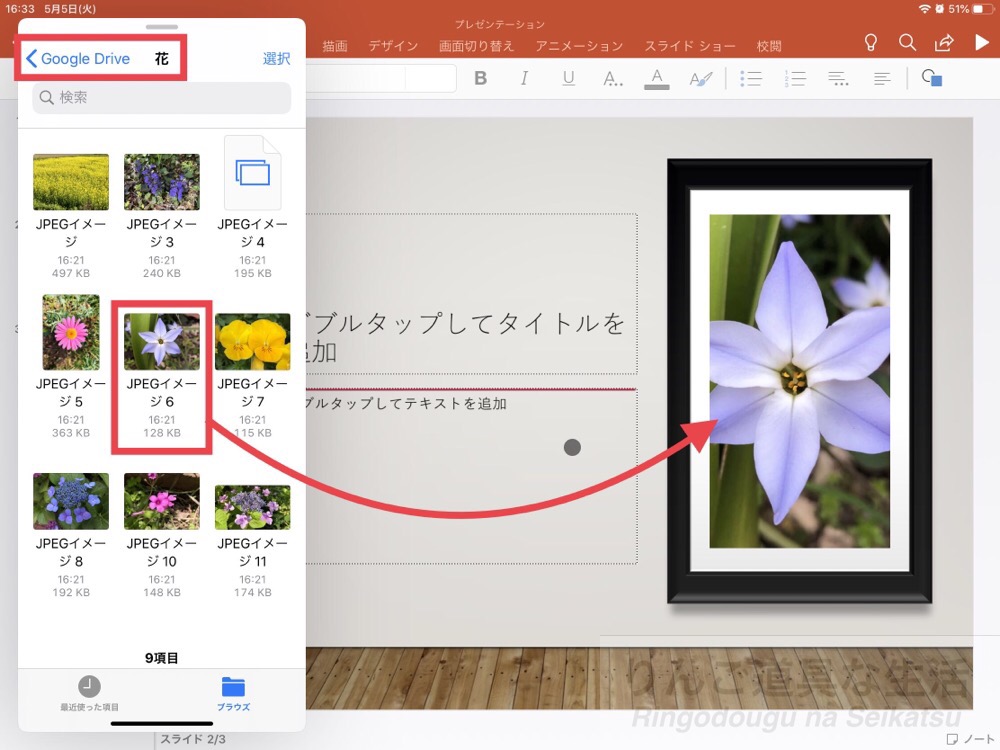Open the Search magnifier in the PowerPoint toolbar
Viewport: 1000px width, 750px height.
(x=908, y=43)
